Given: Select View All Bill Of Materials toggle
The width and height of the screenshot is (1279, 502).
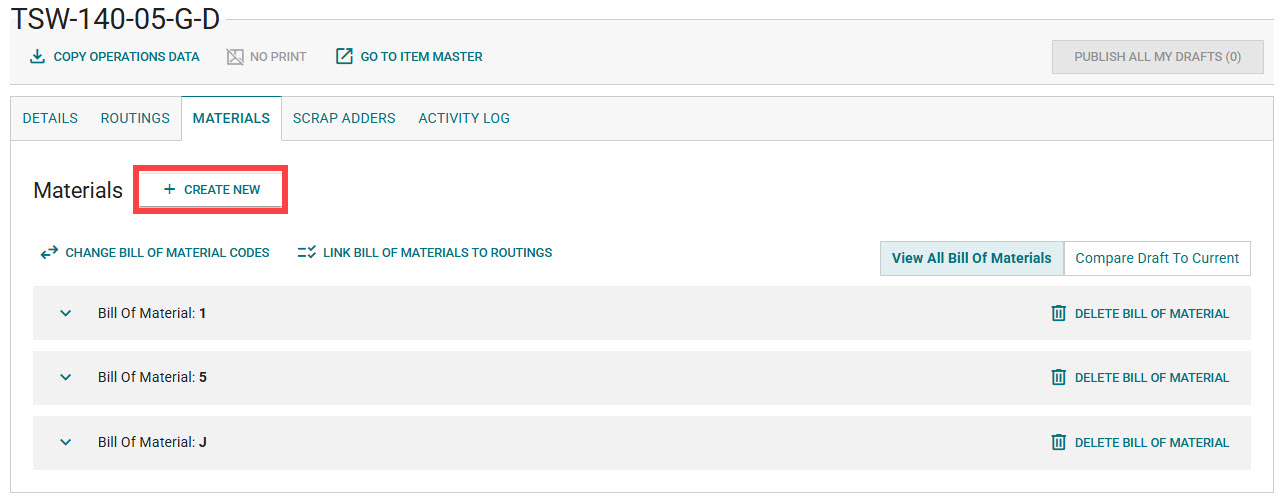Looking at the screenshot, I should (971, 258).
